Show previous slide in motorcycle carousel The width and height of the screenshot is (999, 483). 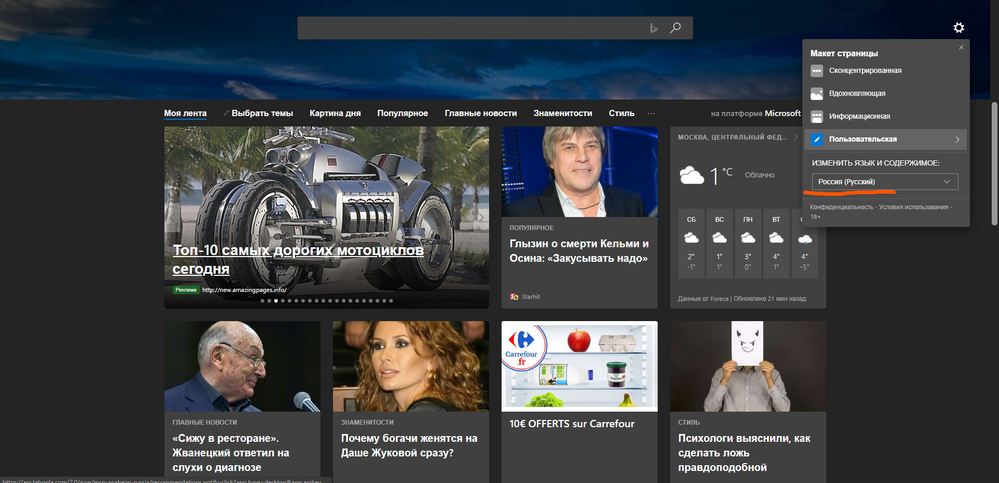tap(172, 217)
